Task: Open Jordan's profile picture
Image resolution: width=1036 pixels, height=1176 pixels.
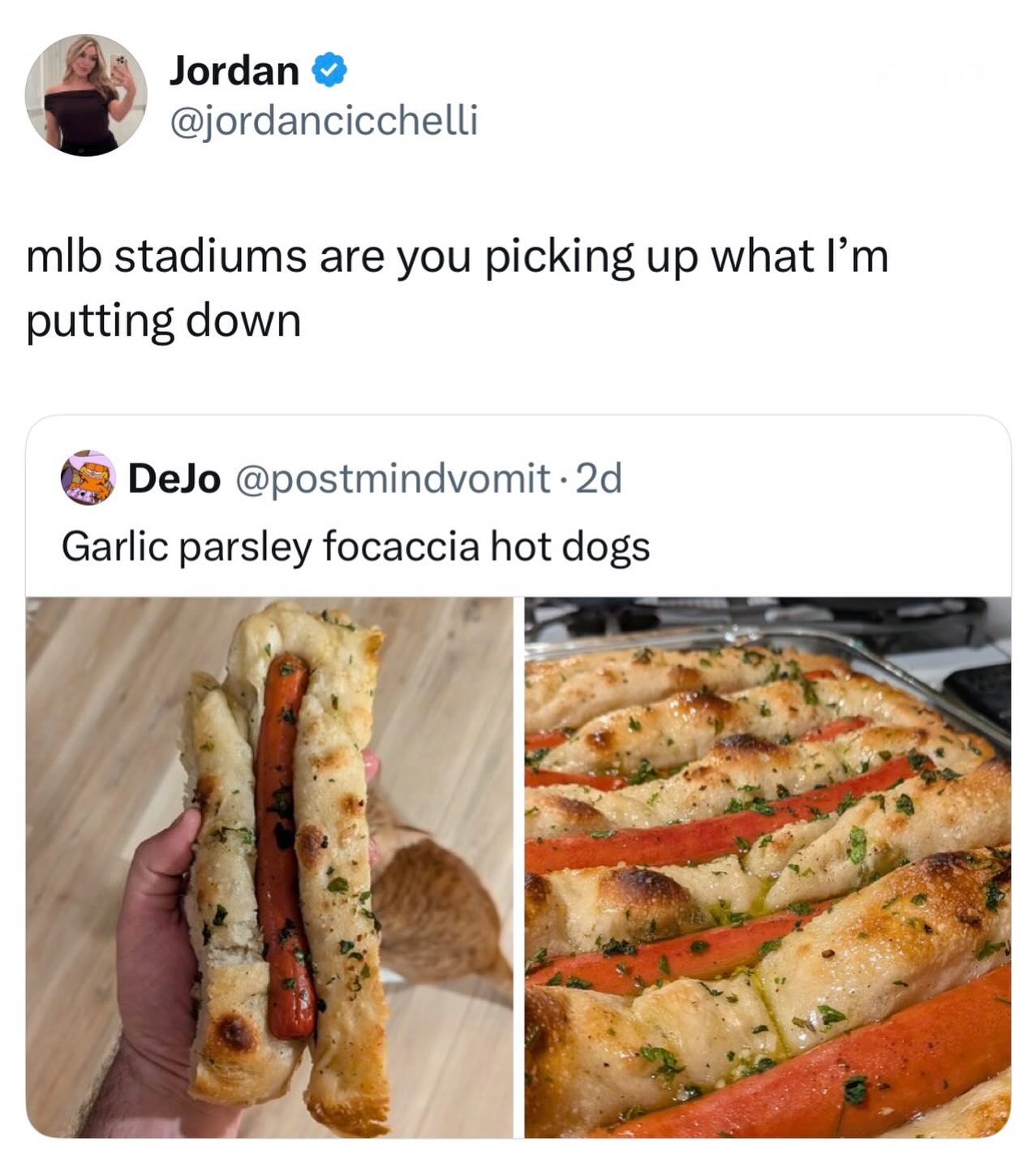Action: click(86, 94)
